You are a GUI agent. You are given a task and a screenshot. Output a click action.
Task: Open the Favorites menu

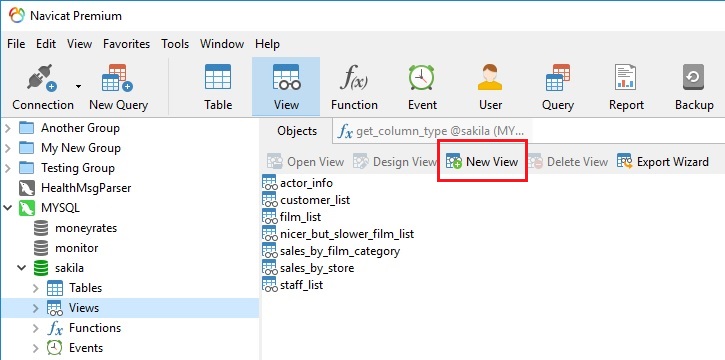126,44
